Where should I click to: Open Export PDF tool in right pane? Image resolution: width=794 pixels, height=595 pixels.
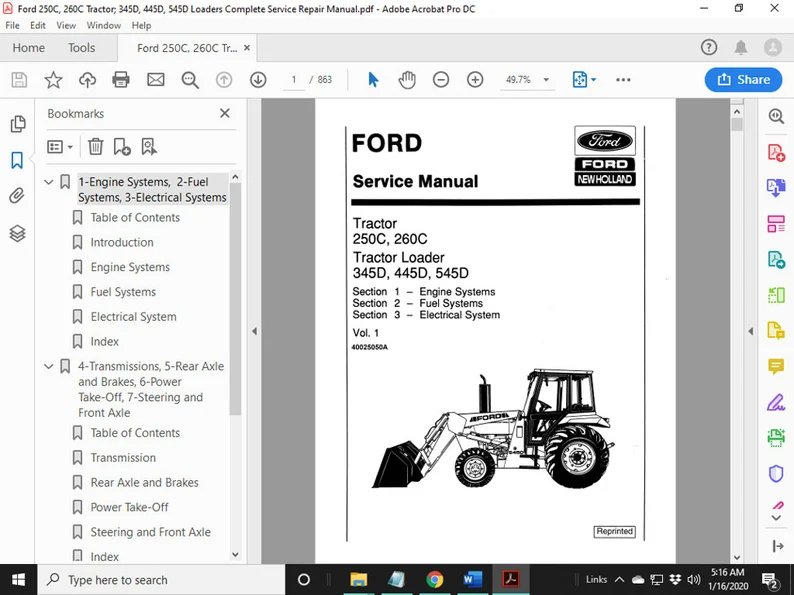pos(776,188)
